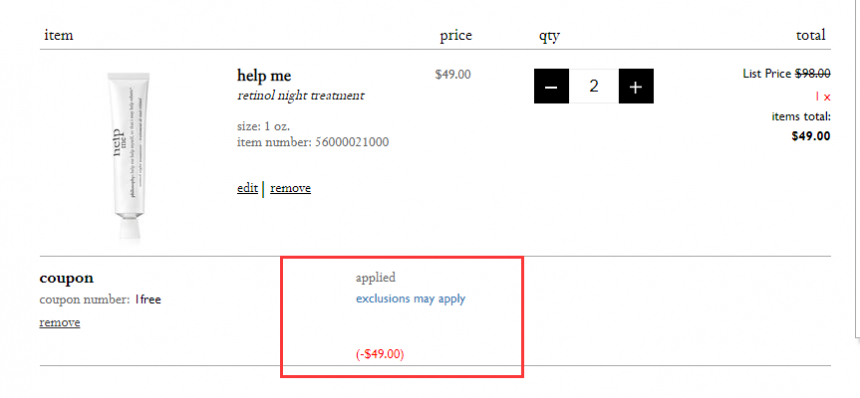
Task: Click the red coupon discount (-$49.00)
Action: click(x=380, y=354)
